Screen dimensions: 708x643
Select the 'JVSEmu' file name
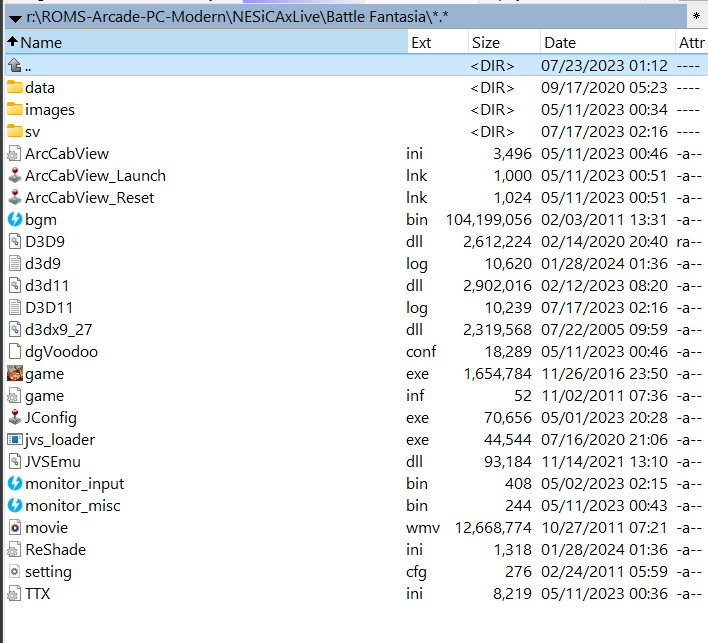(x=53, y=461)
